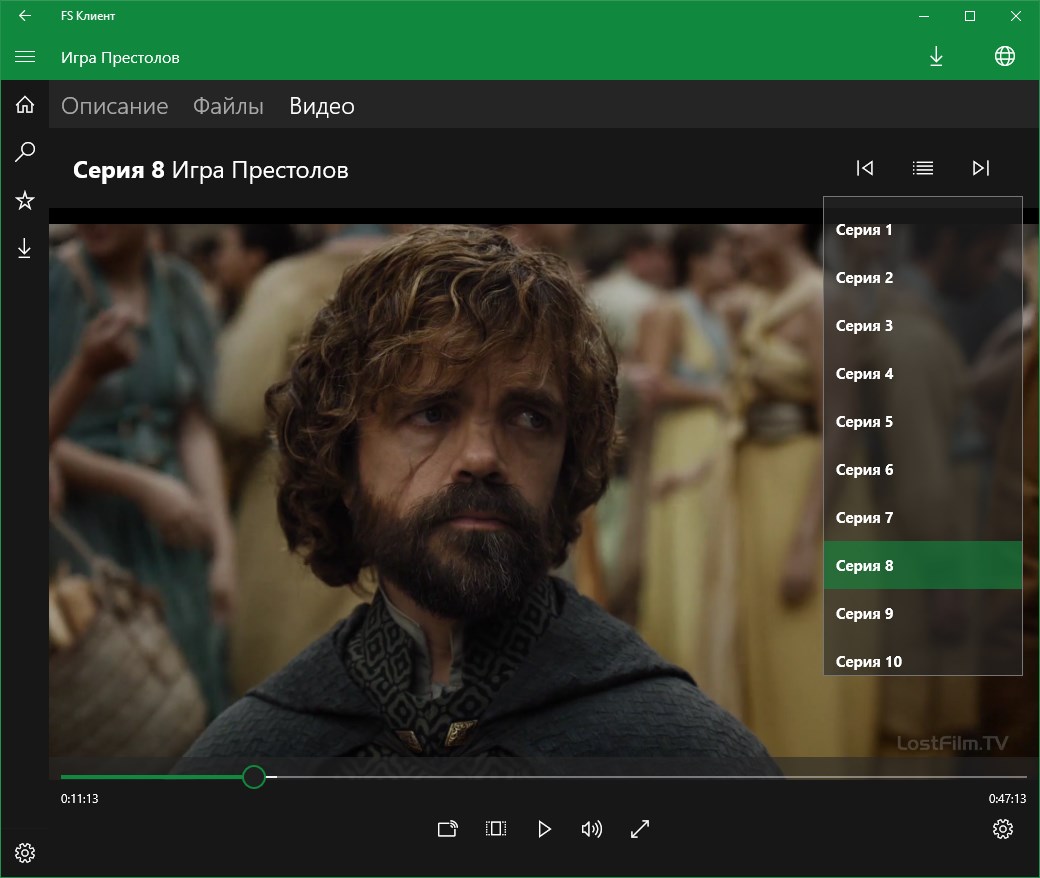Viewport: 1040px width, 878px height.
Task: Click the download icon in header bar
Action: click(936, 56)
